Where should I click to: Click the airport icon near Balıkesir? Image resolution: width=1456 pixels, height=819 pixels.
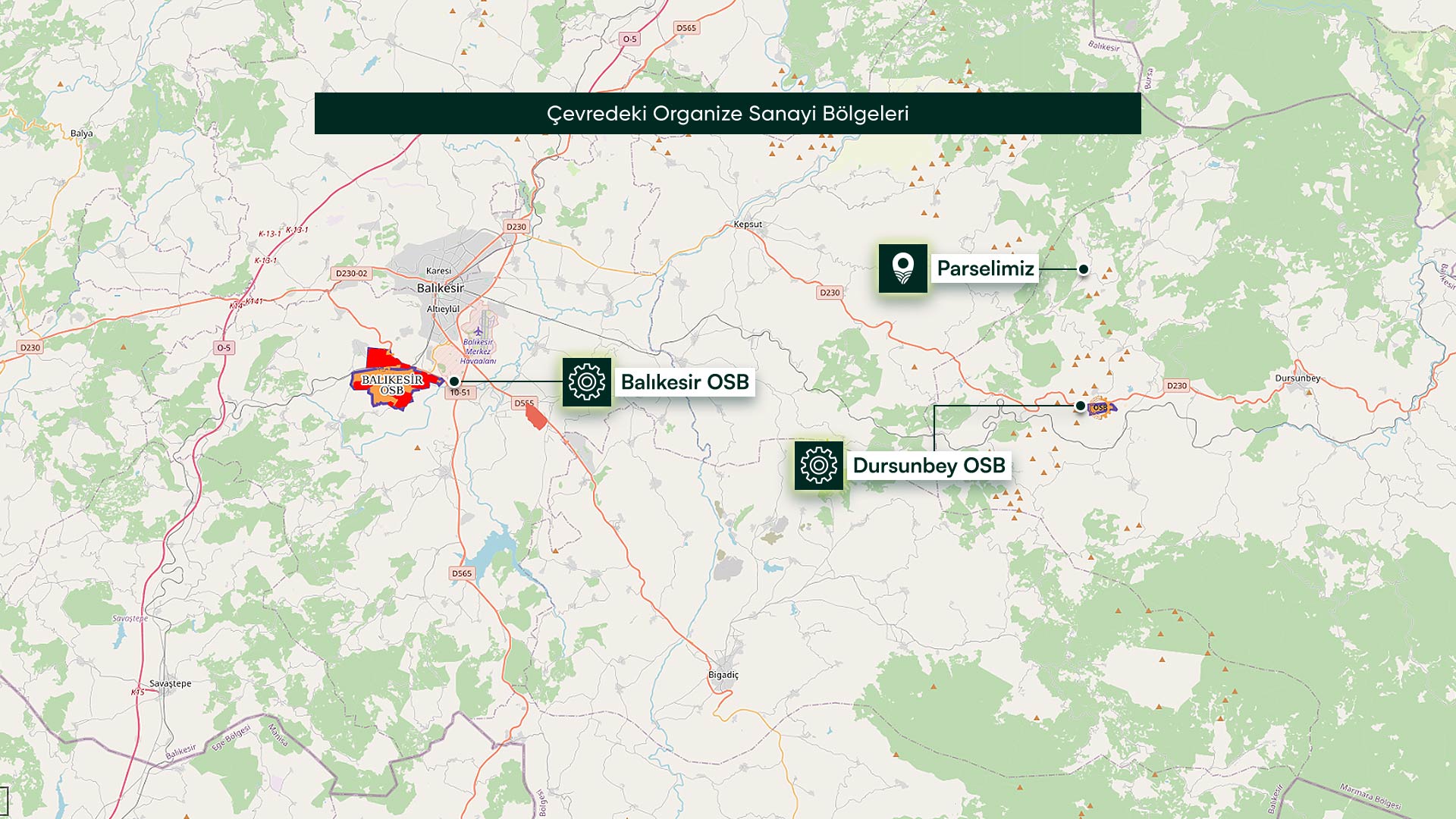click(x=479, y=331)
